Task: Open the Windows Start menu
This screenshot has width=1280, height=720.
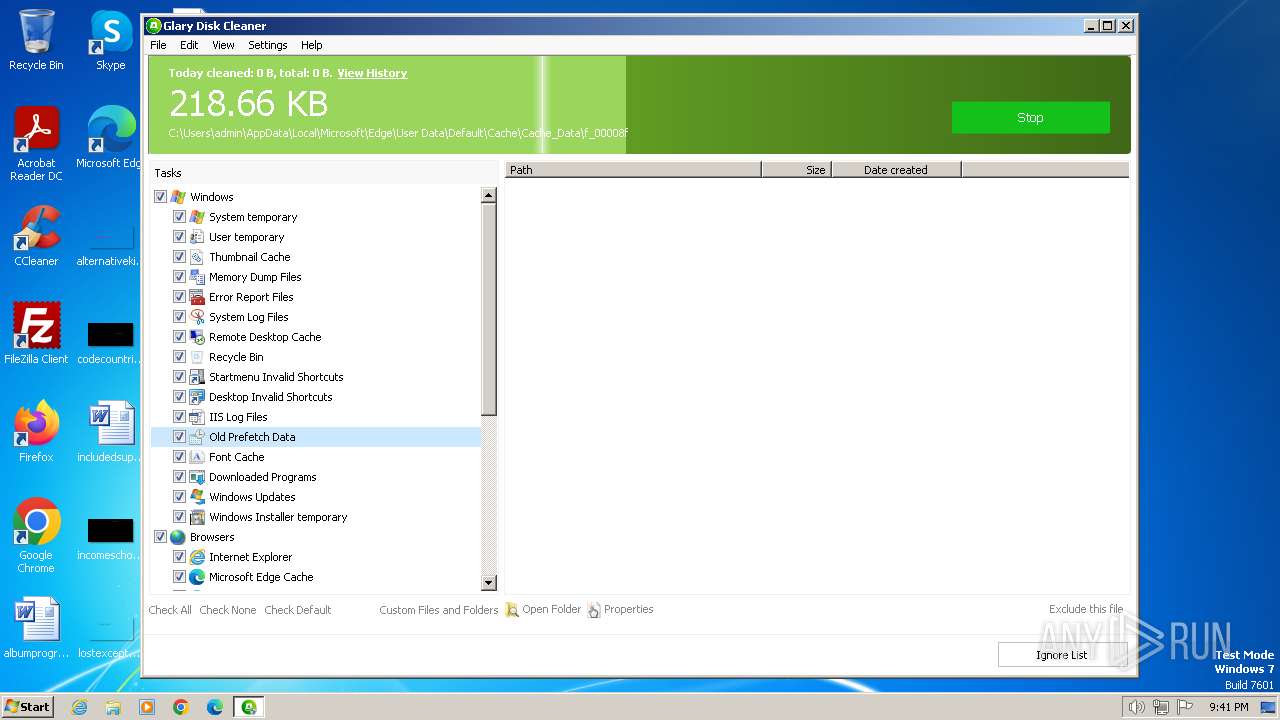Action: (x=27, y=707)
